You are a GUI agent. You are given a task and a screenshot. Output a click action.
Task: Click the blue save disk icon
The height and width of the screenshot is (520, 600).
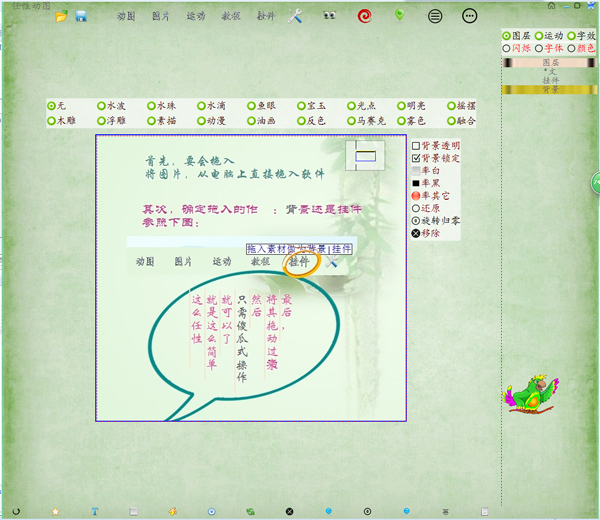[81, 17]
